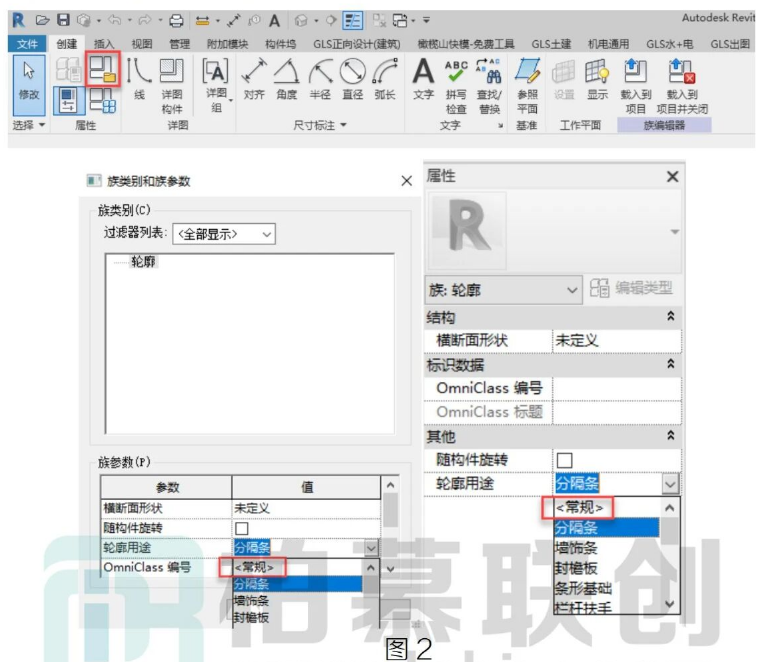Select the Text tool in ribbon
This screenshot has width=759, height=662.
(x=424, y=80)
